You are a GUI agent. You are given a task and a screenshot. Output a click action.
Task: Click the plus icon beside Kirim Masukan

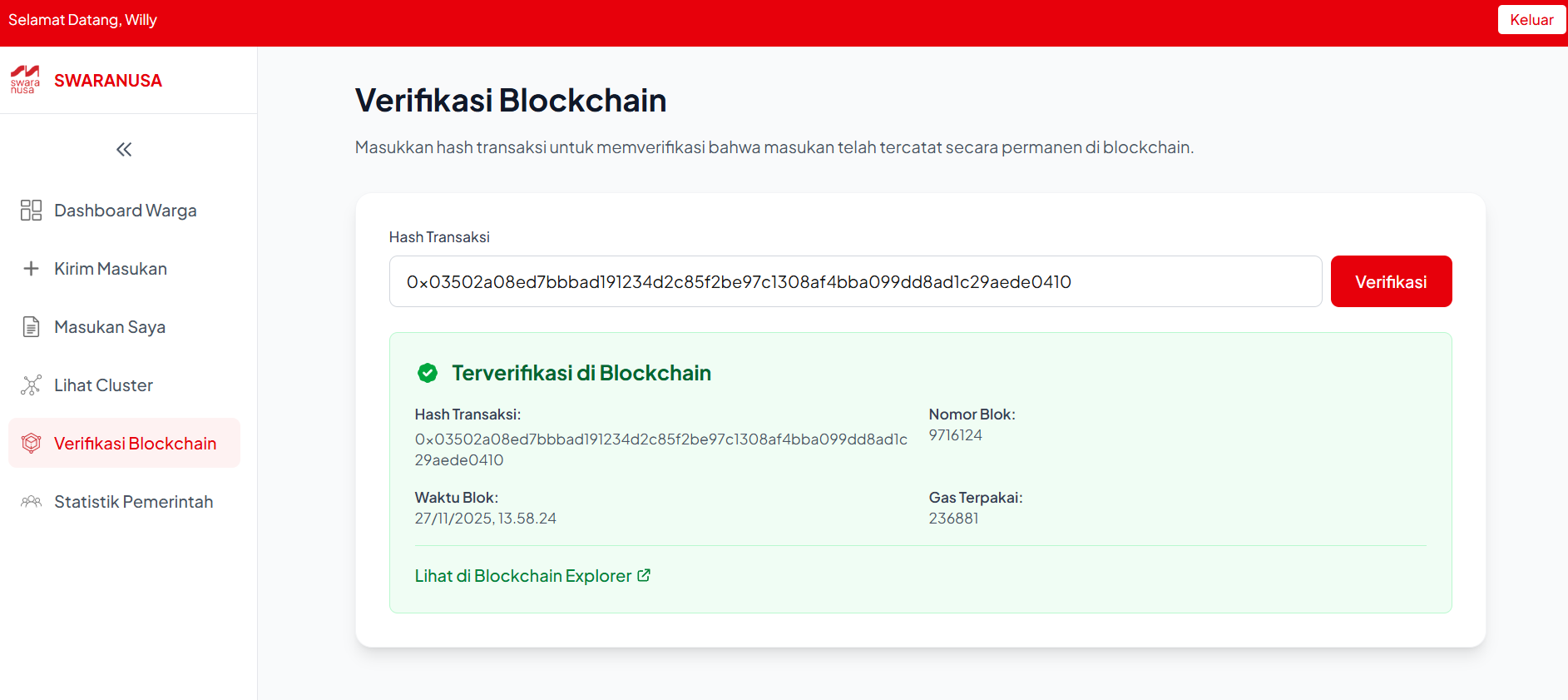pos(31,268)
